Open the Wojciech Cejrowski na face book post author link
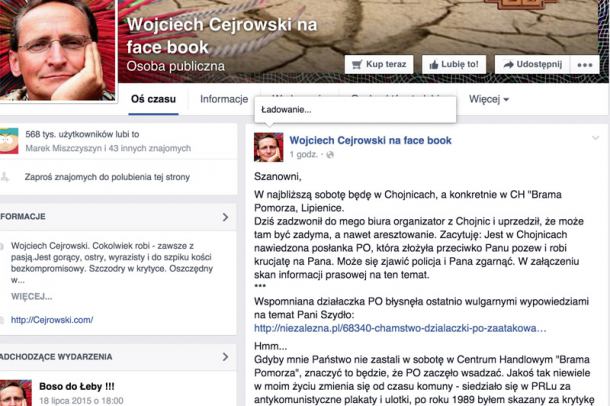610x406 pixels. [x=370, y=140]
